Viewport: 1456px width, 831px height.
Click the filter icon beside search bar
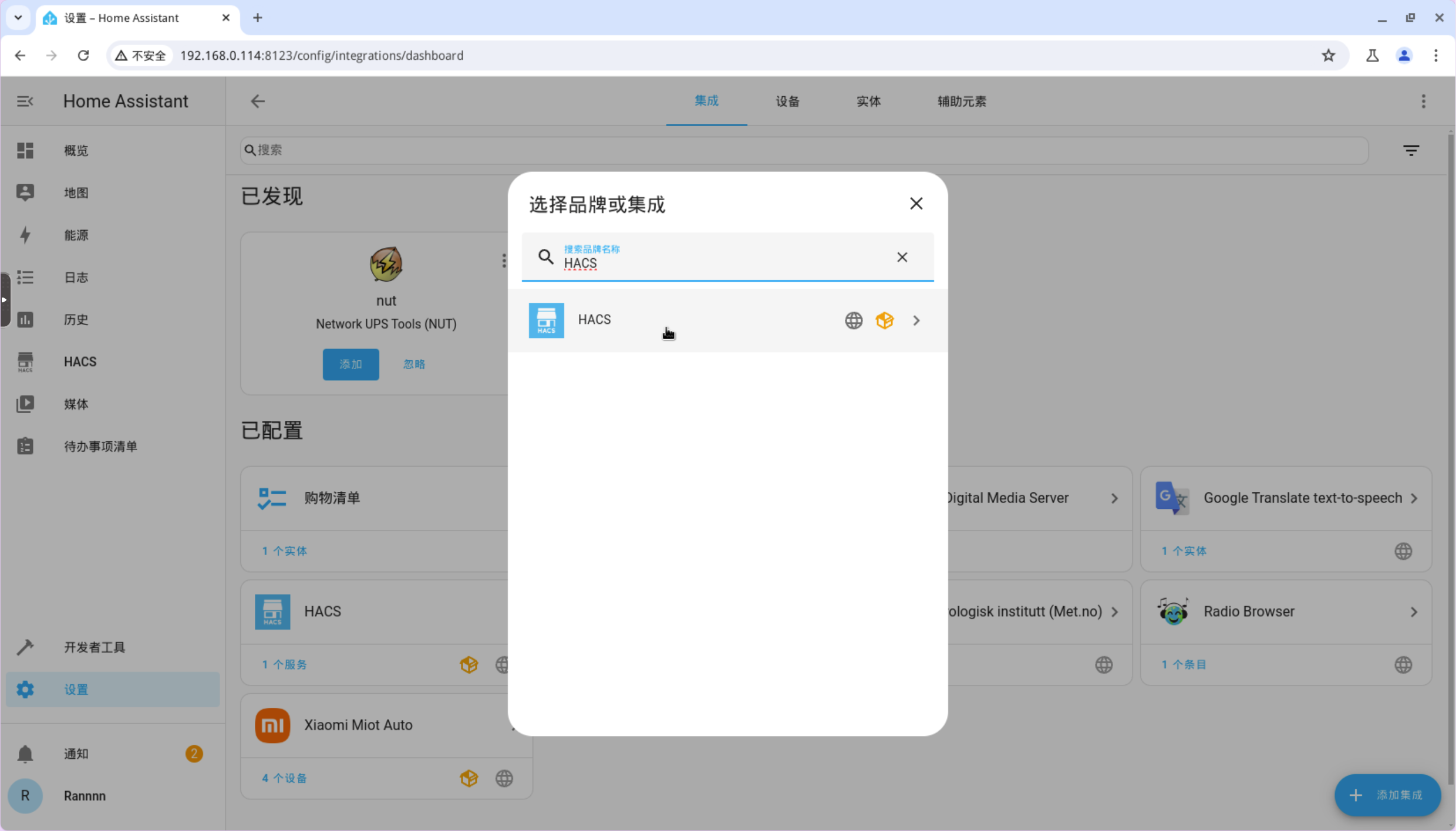click(x=1411, y=150)
